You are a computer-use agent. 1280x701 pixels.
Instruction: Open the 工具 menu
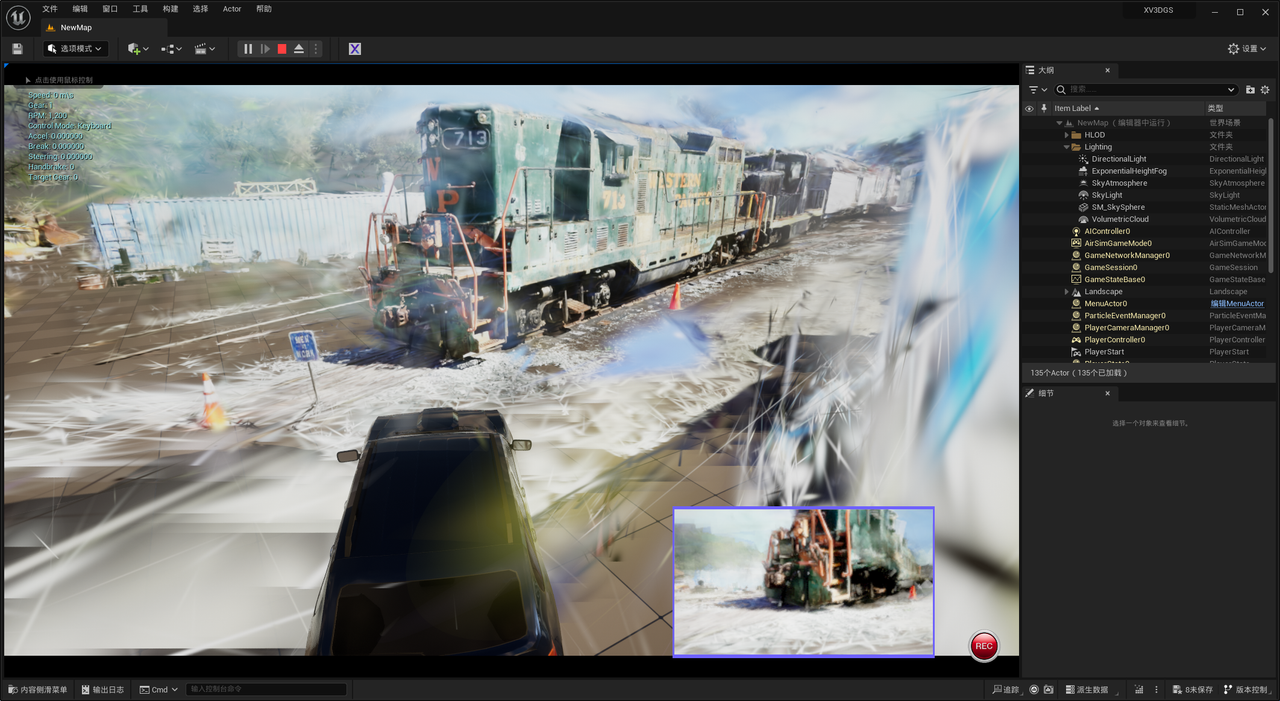(140, 9)
